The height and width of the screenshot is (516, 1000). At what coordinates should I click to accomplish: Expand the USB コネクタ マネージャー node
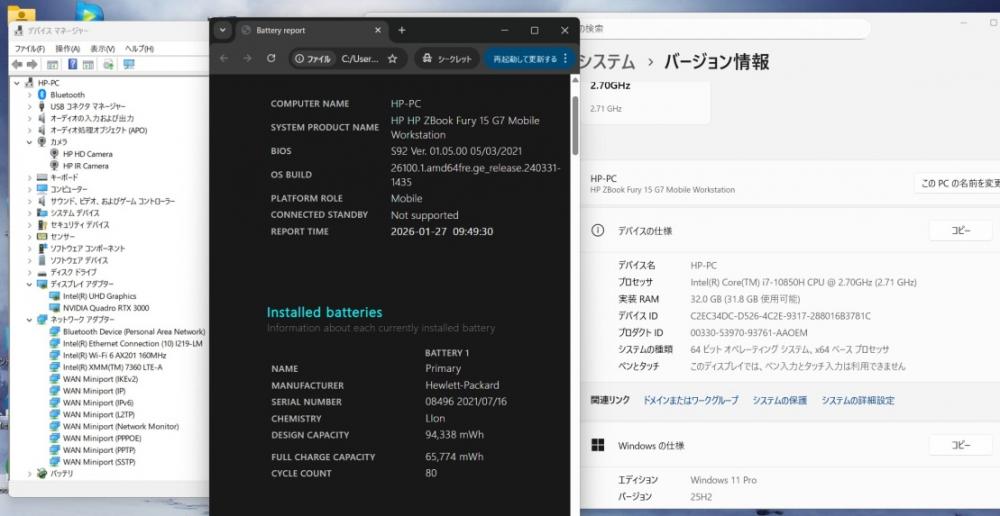coord(29,107)
